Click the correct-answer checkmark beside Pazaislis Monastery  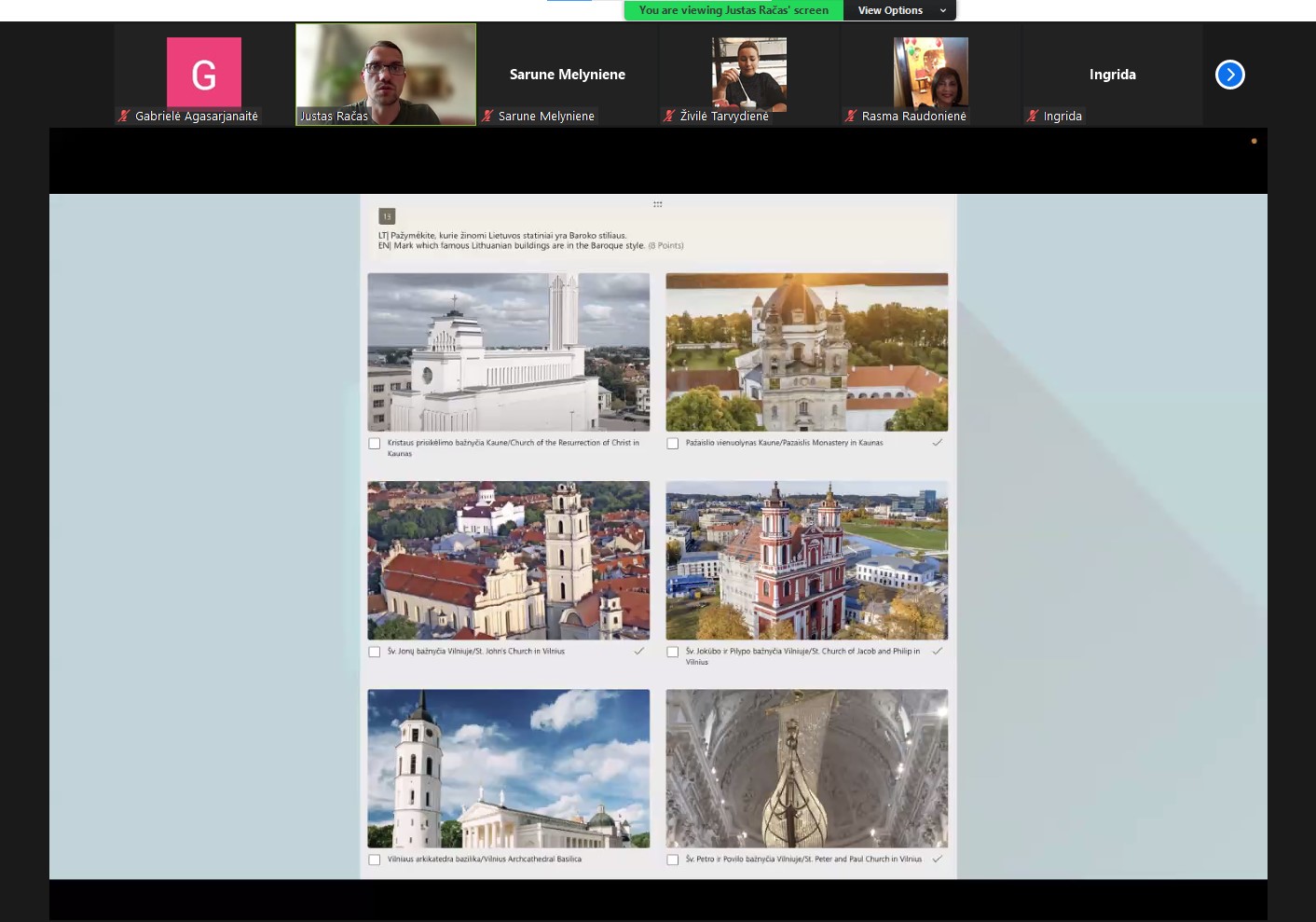coord(938,443)
